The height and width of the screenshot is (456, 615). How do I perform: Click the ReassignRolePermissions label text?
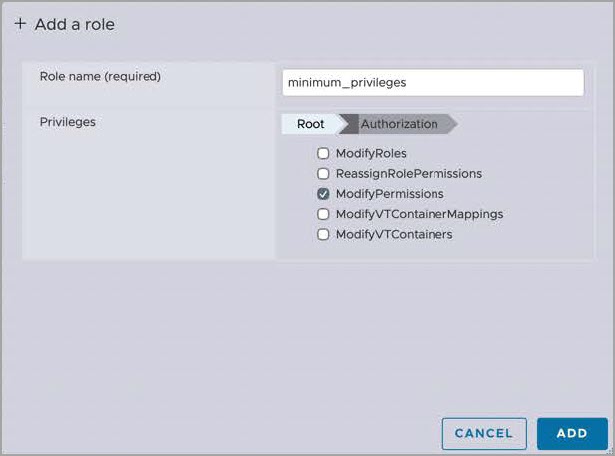[408, 174]
